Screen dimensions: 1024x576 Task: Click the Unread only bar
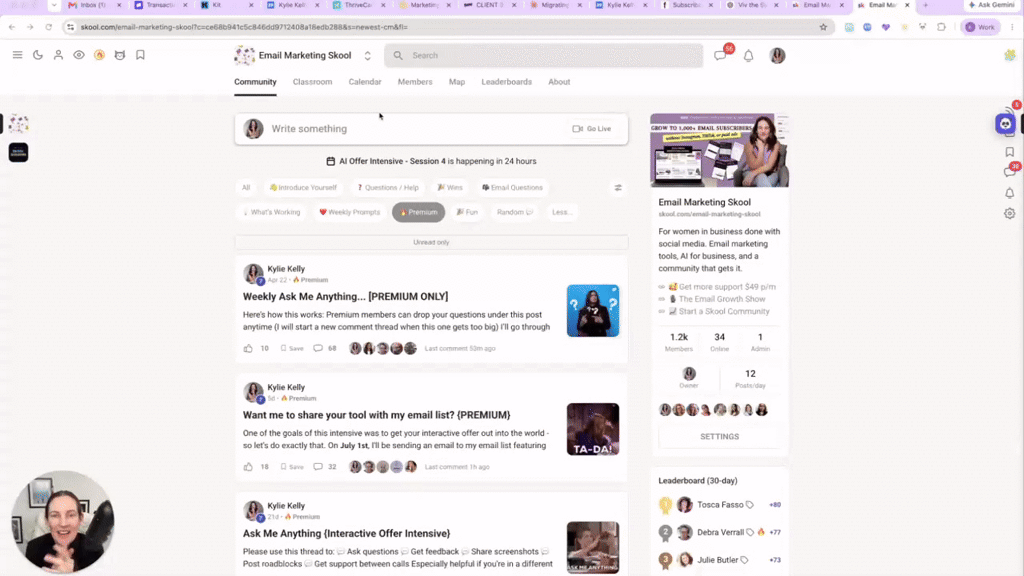click(x=431, y=242)
